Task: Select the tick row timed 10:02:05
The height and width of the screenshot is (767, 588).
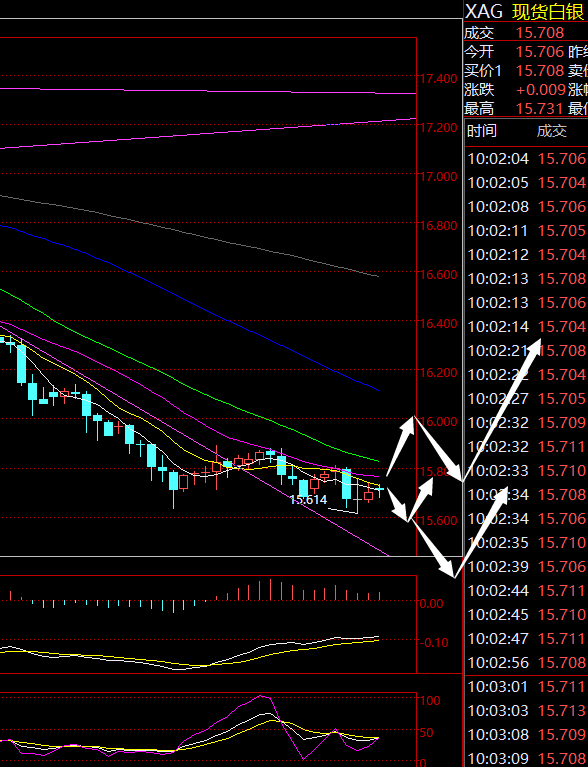Action: 527,182
